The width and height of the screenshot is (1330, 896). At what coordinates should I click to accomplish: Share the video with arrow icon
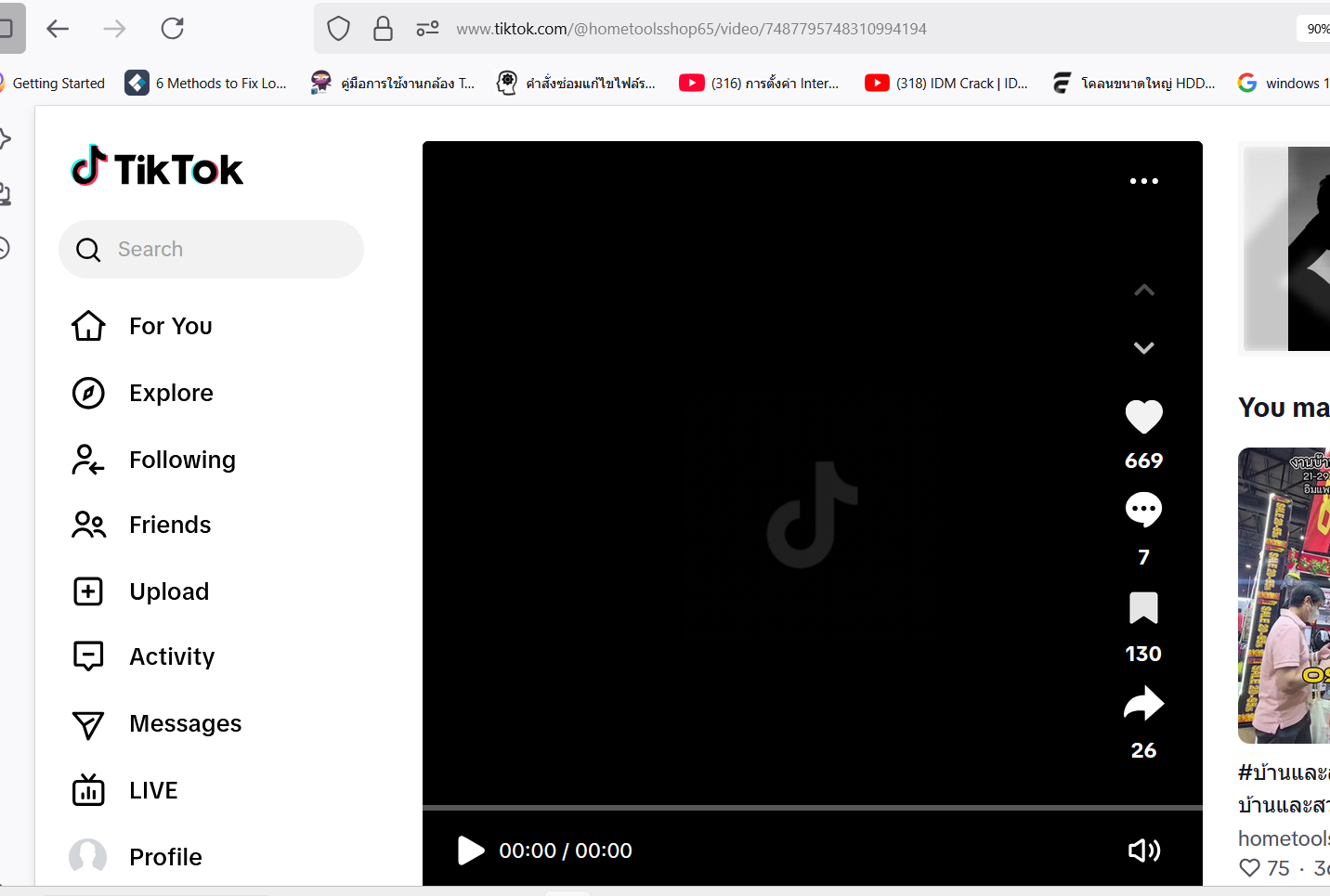pyautogui.click(x=1143, y=704)
